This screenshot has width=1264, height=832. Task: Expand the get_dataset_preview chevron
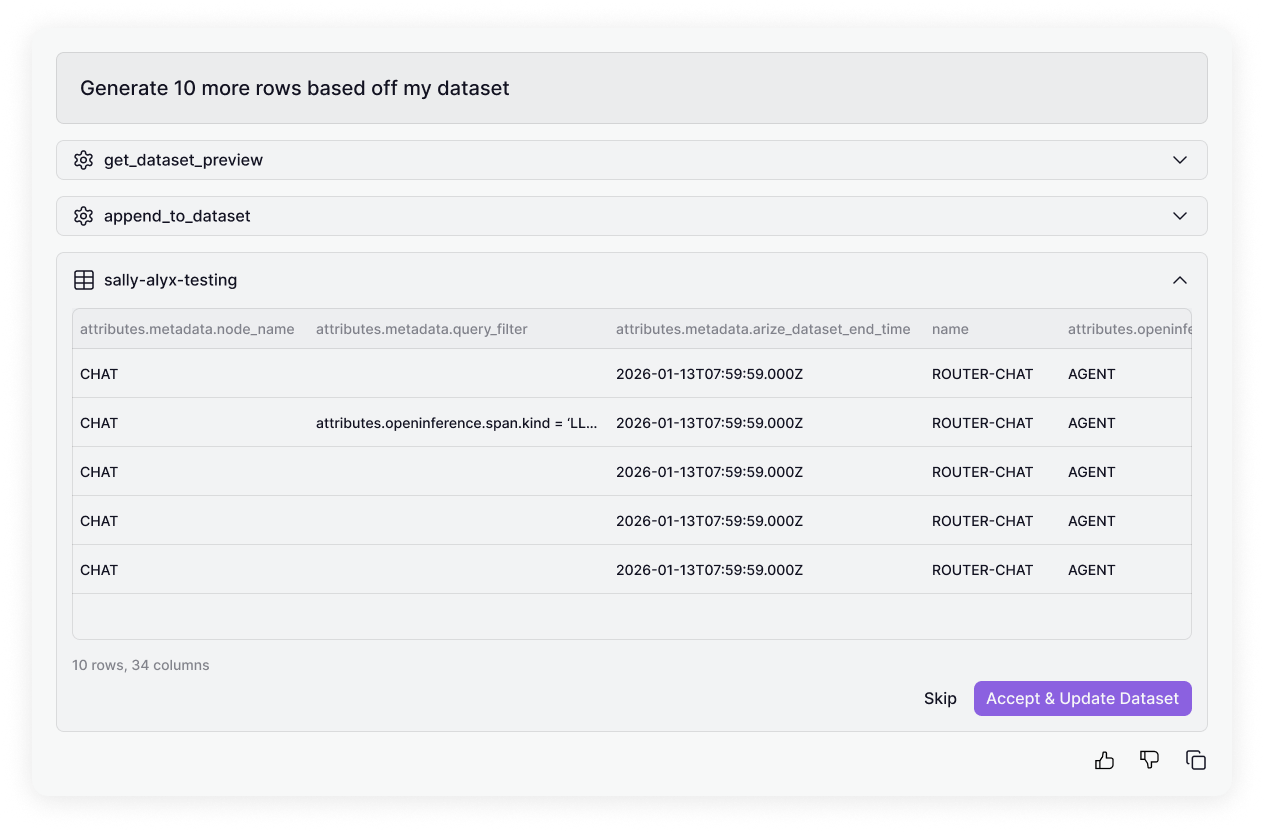(1180, 160)
